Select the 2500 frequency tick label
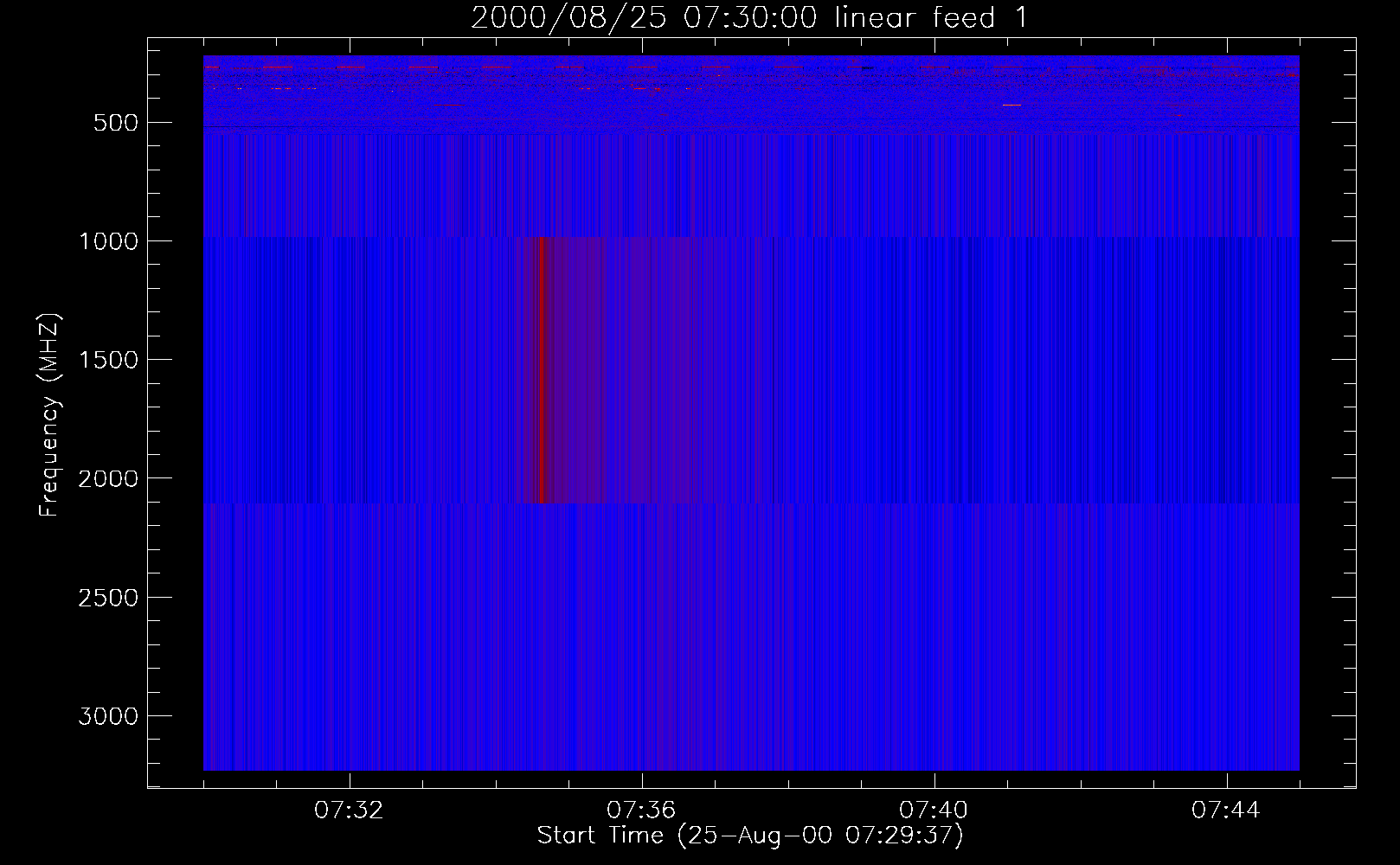This screenshot has width=1400, height=865. (108, 598)
